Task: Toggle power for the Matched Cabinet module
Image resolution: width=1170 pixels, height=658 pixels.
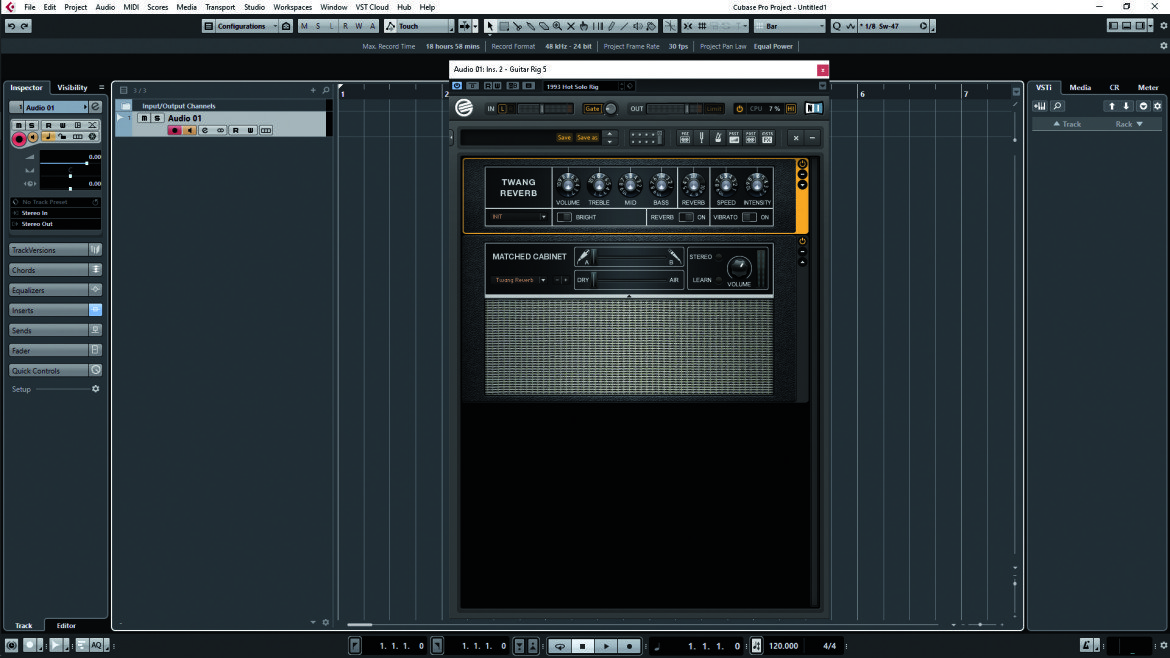Action: [802, 241]
